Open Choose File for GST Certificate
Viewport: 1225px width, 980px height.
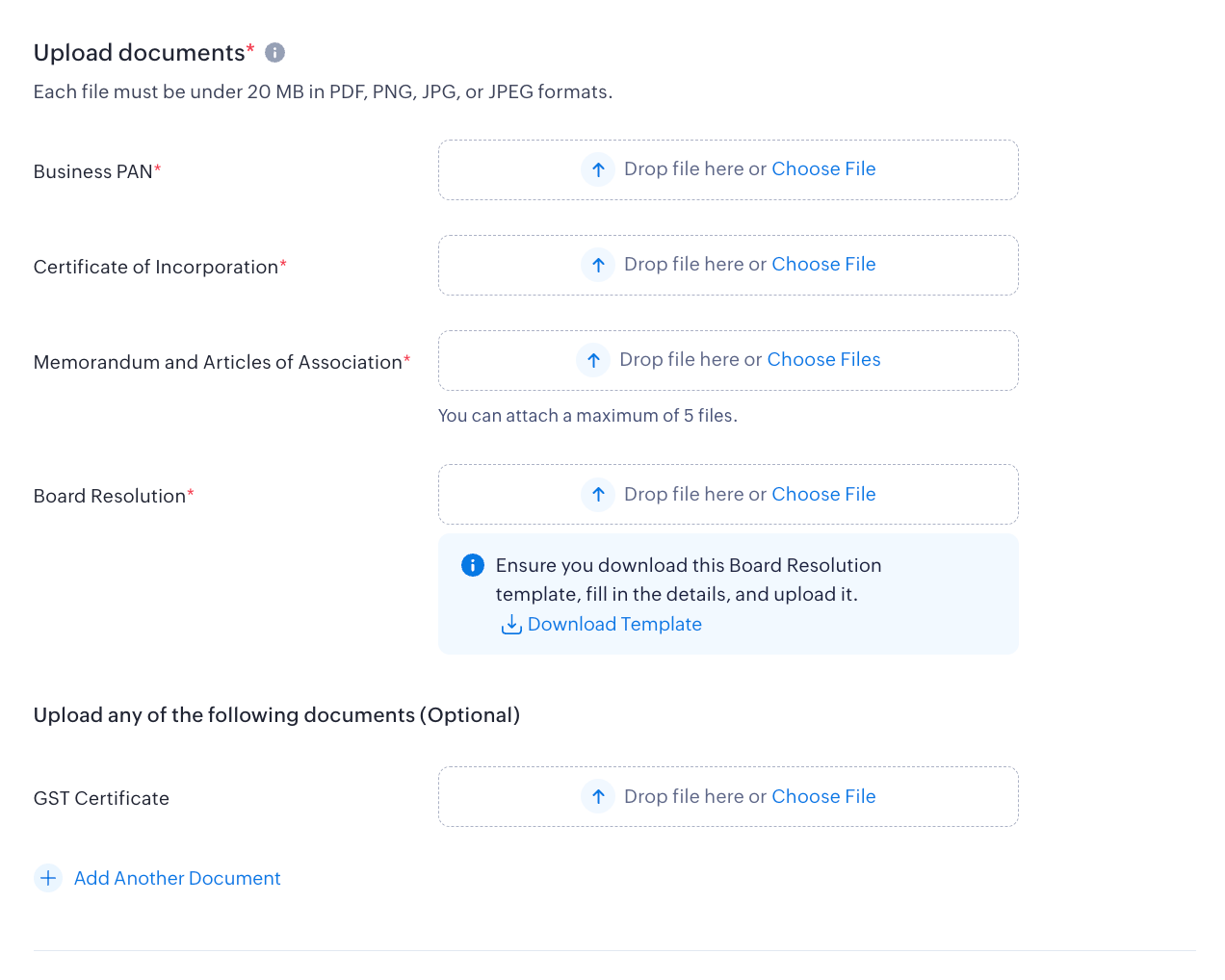tap(823, 797)
